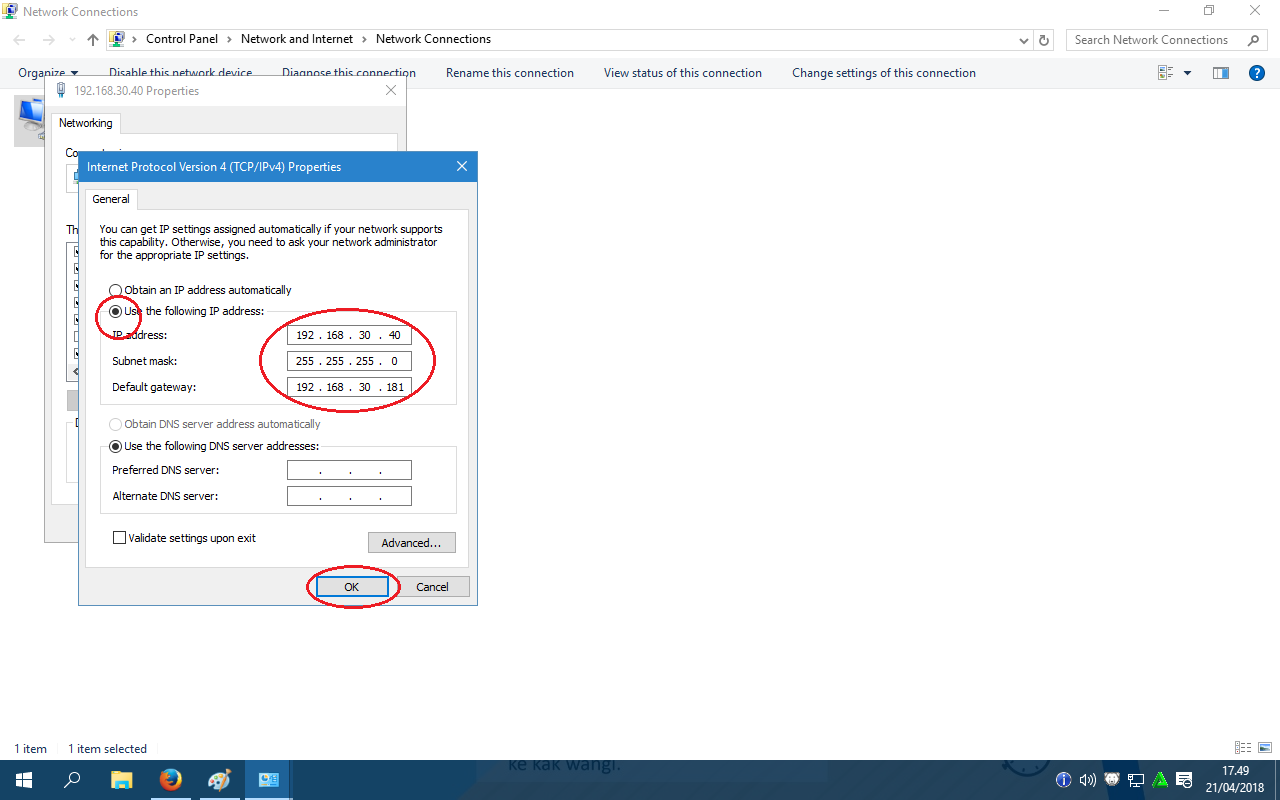Refresh the address bar location
This screenshot has width=1280, height=800.
tap(1043, 38)
